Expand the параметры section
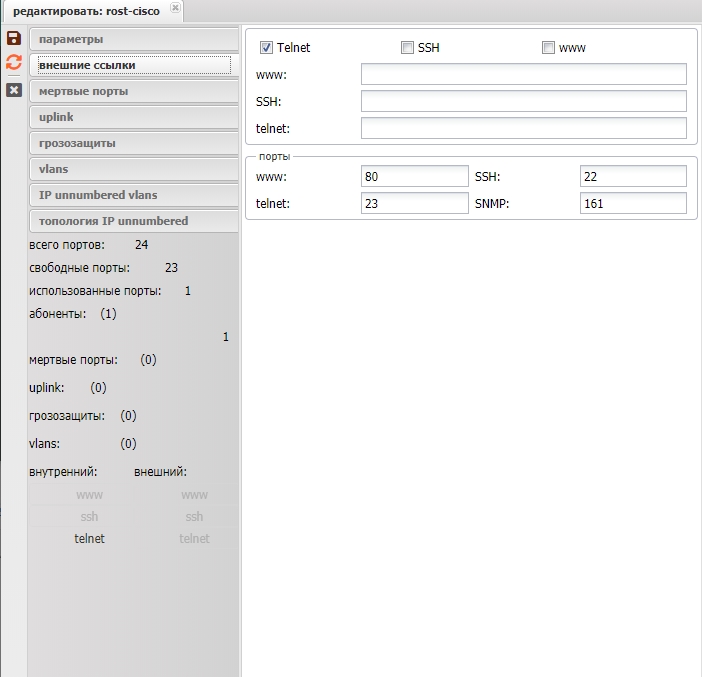Image resolution: width=702 pixels, height=677 pixels. pyautogui.click(x=133, y=39)
